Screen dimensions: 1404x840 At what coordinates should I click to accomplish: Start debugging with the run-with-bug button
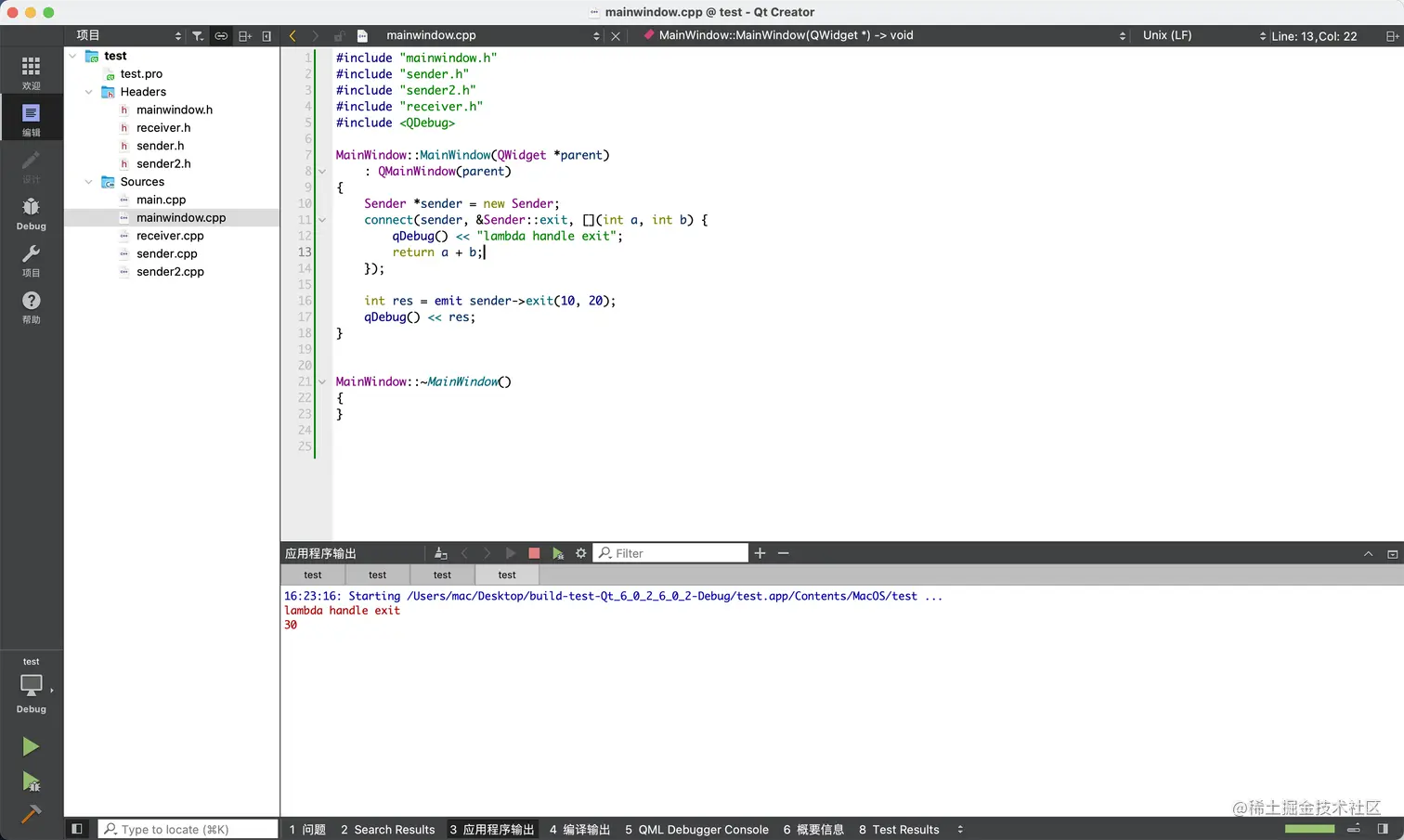(x=31, y=782)
